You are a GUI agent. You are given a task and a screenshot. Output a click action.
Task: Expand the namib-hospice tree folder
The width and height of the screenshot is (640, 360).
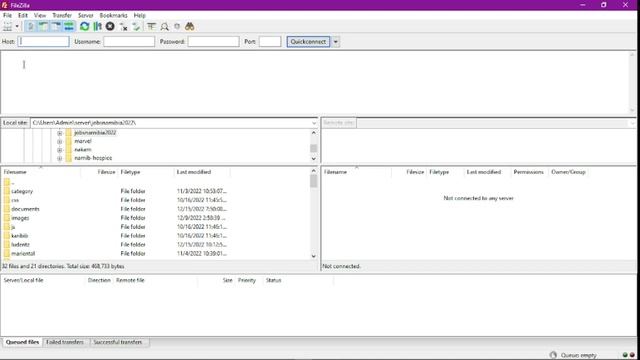(x=60, y=158)
